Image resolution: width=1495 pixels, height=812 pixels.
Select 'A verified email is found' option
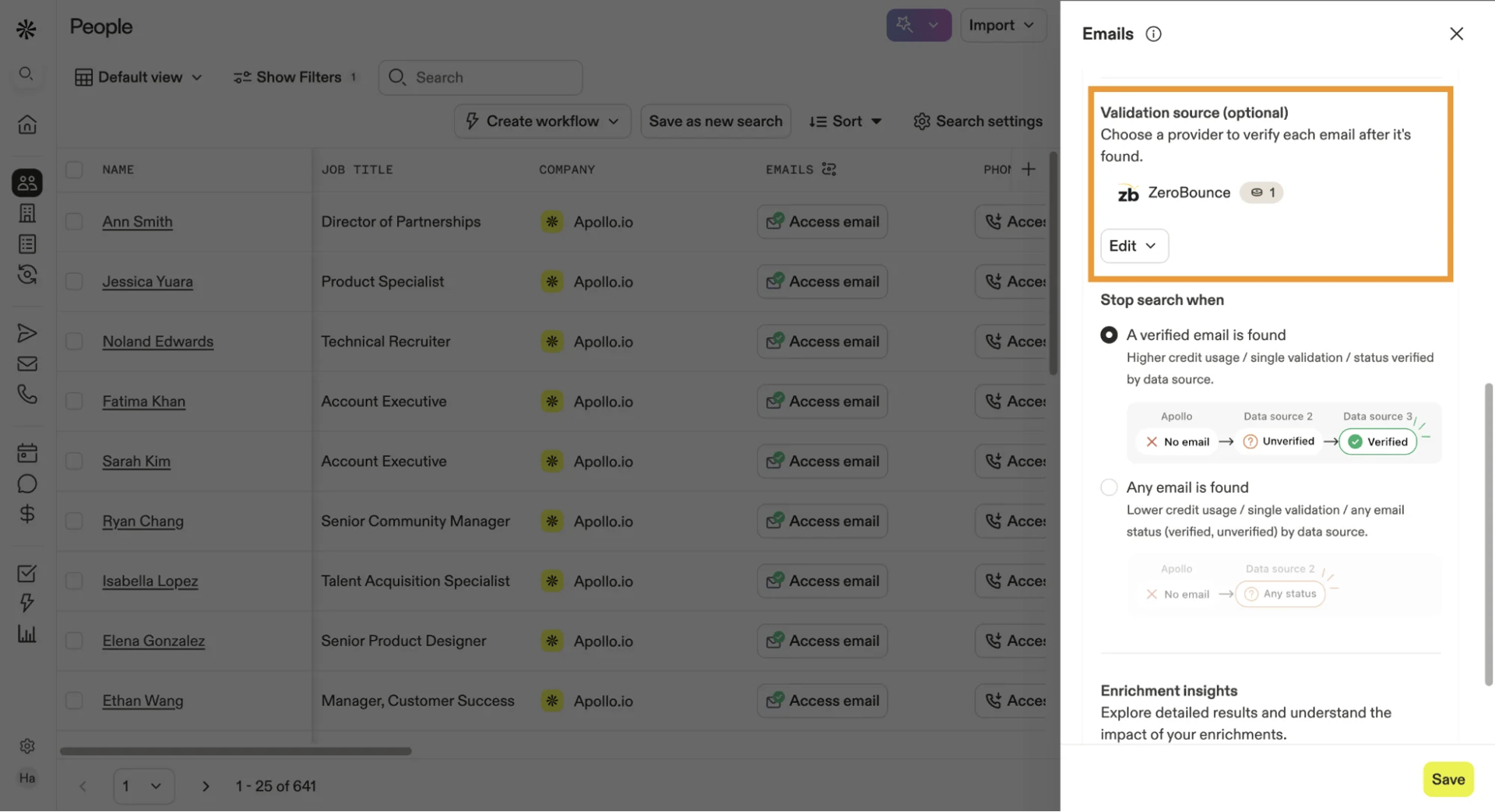pos(1109,335)
